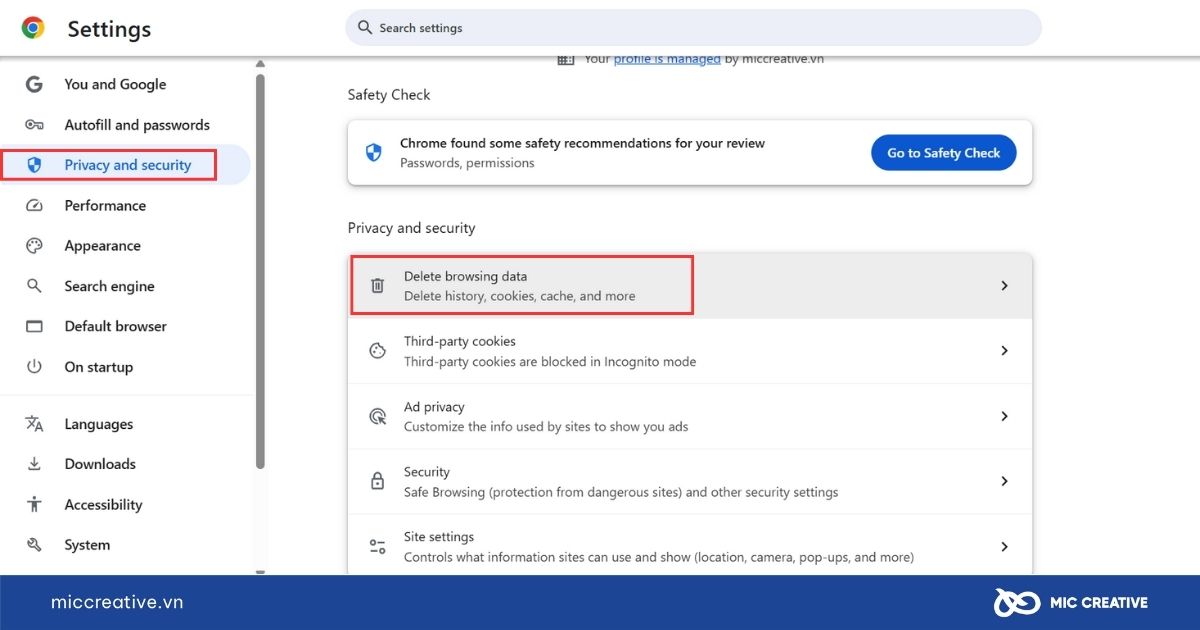Open the Ad privacy row
Image resolution: width=1200 pixels, height=630 pixels.
pos(690,416)
